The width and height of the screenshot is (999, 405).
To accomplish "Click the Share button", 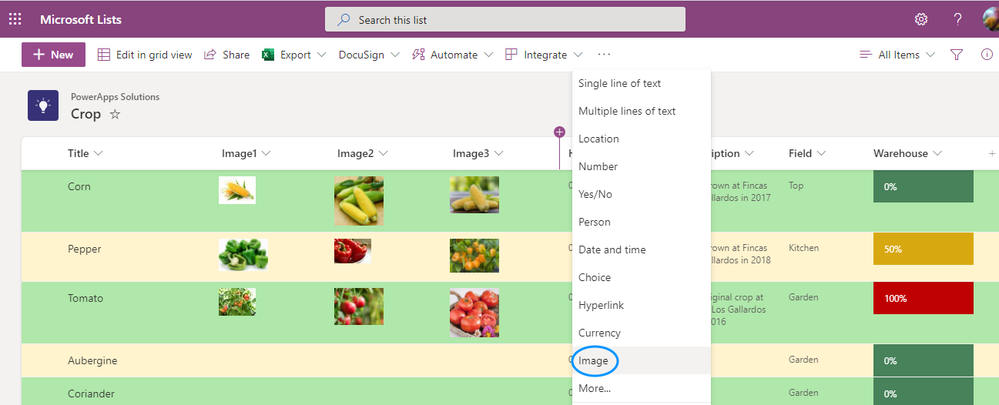I will pyautogui.click(x=226, y=55).
